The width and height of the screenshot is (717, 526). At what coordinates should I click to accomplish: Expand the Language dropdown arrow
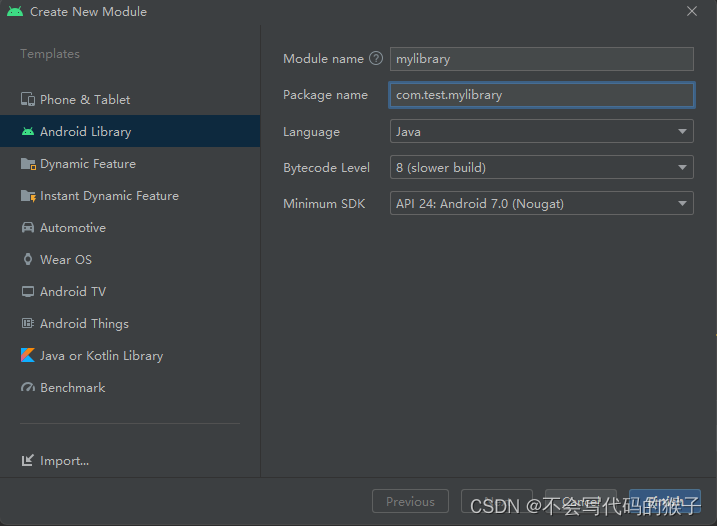682,132
